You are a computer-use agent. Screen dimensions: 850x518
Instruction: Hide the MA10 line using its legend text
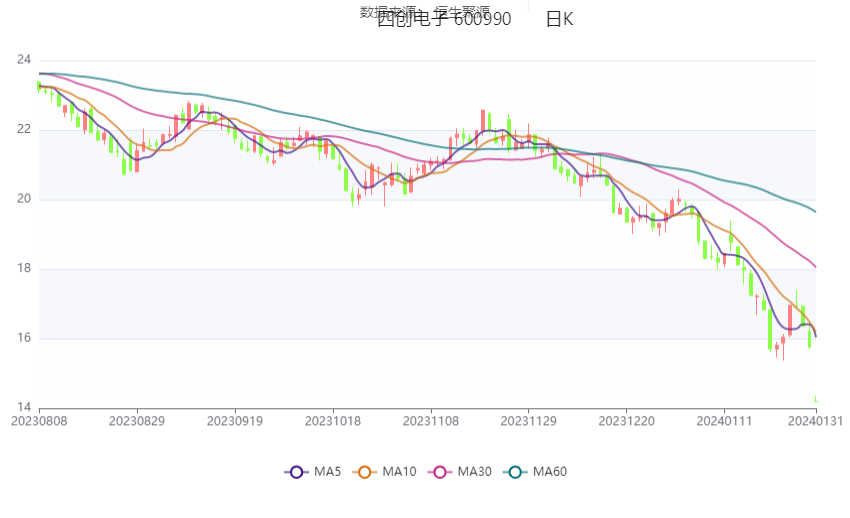tap(399, 472)
